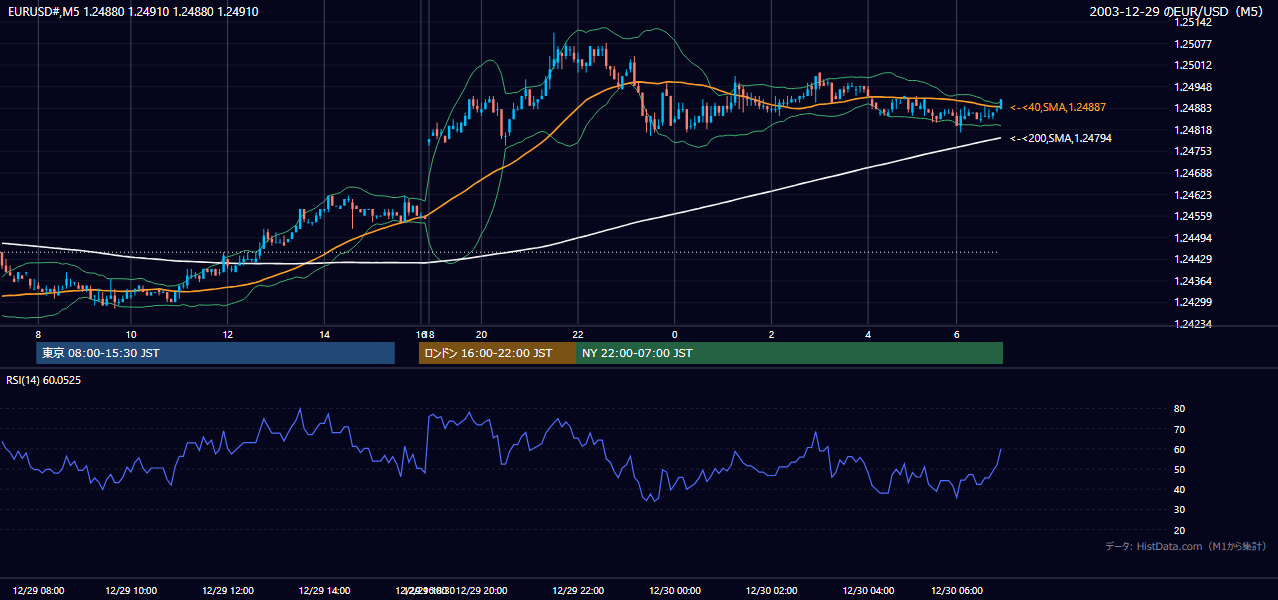
Task: Click hour label 8 under price chart
Action: tap(38, 334)
